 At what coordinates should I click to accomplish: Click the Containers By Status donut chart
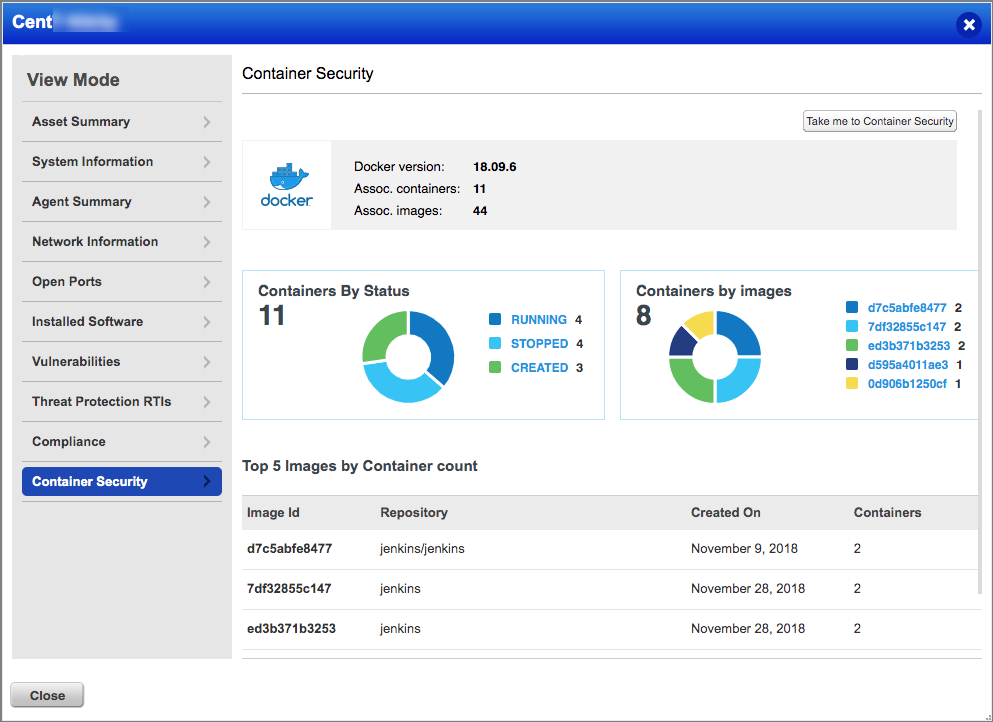pyautogui.click(x=408, y=355)
